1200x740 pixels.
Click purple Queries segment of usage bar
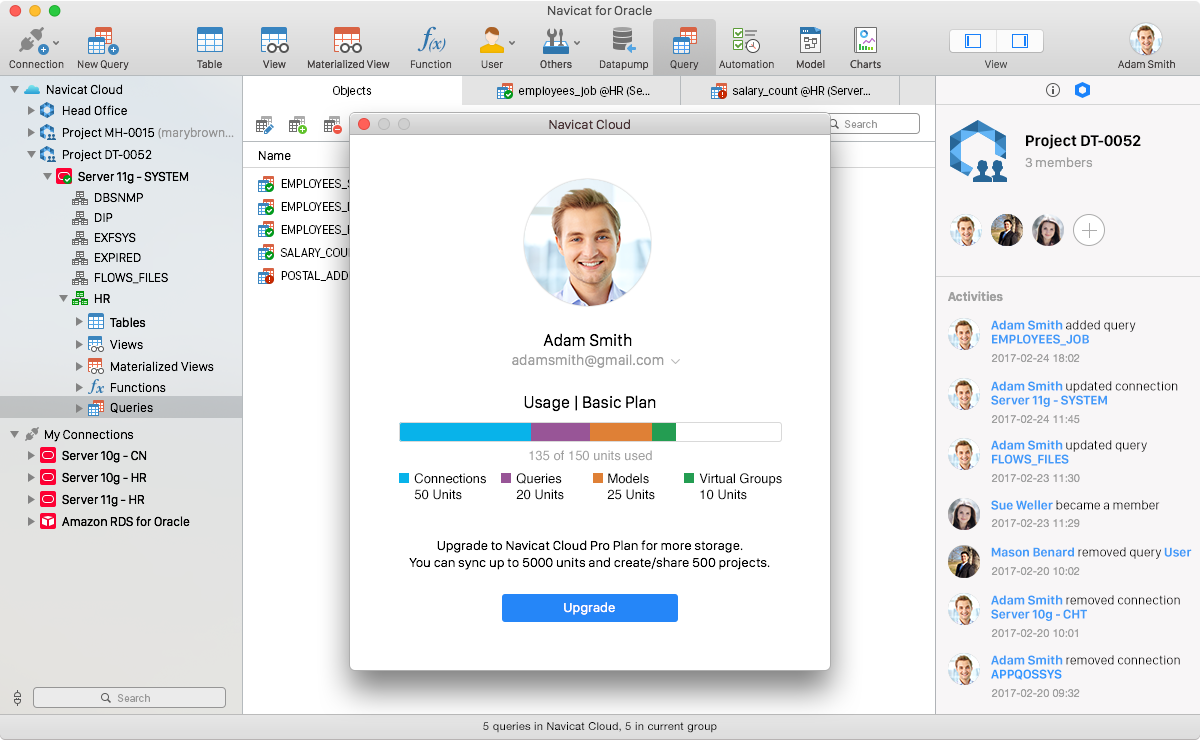[560, 432]
